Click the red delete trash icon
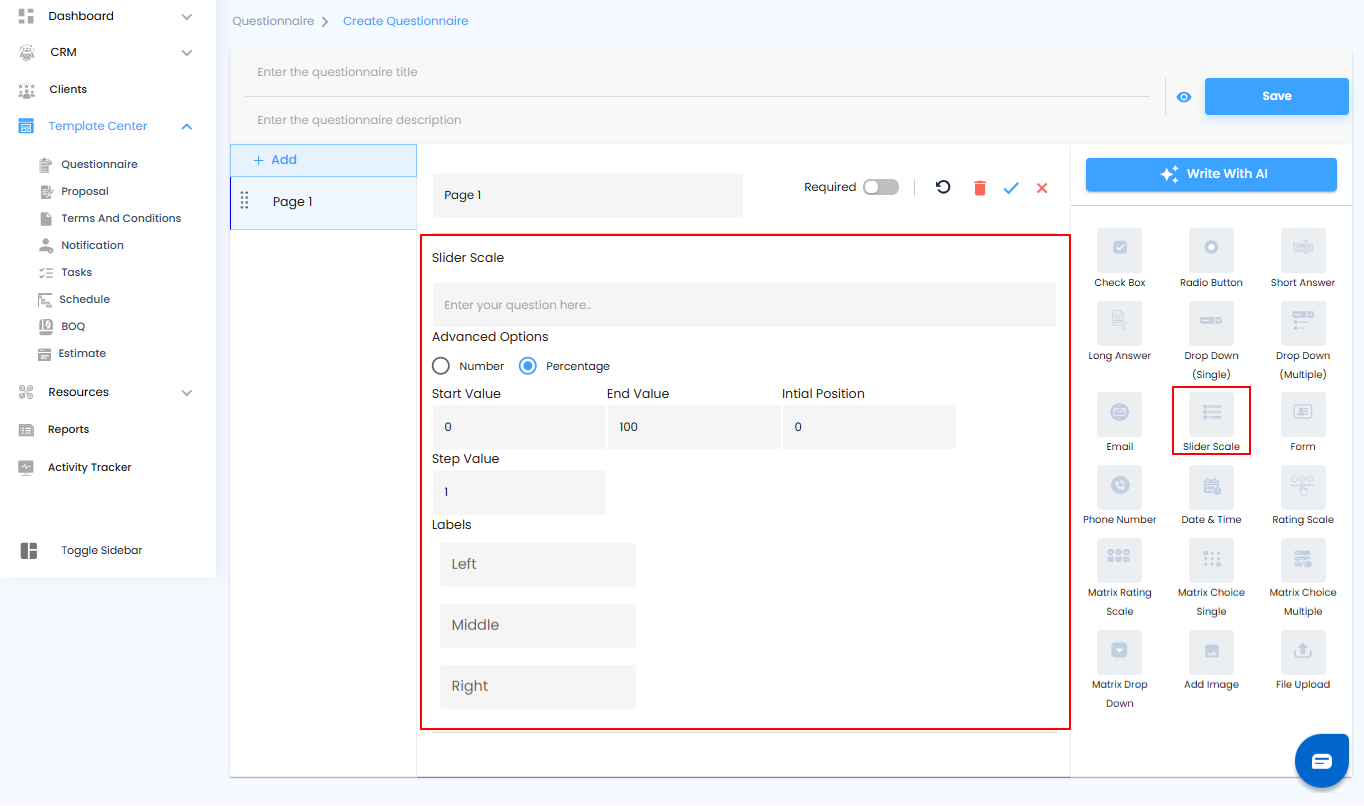The image size is (1364, 806). click(x=979, y=188)
